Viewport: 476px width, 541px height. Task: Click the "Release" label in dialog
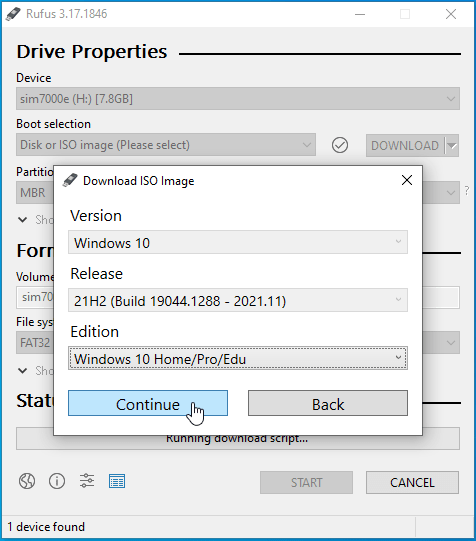point(97,274)
